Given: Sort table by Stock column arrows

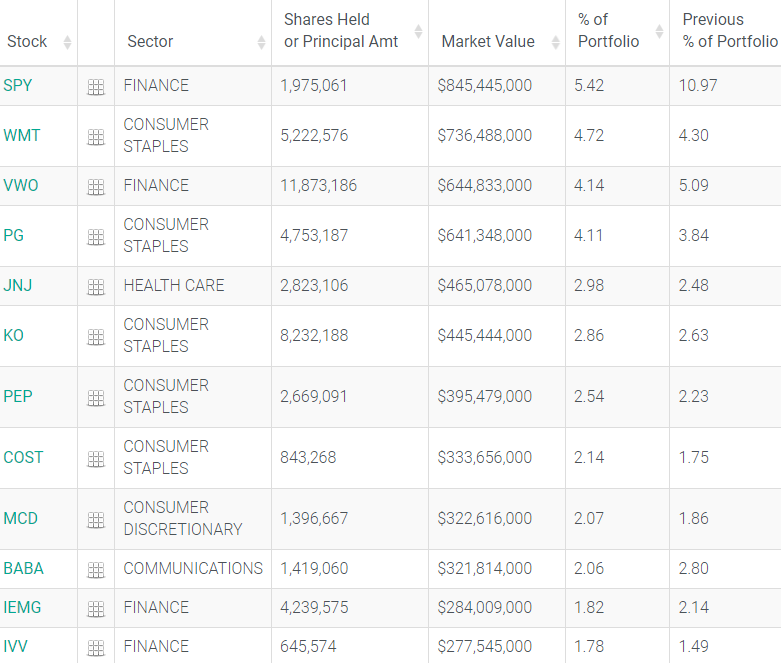Looking at the screenshot, I should [67, 42].
